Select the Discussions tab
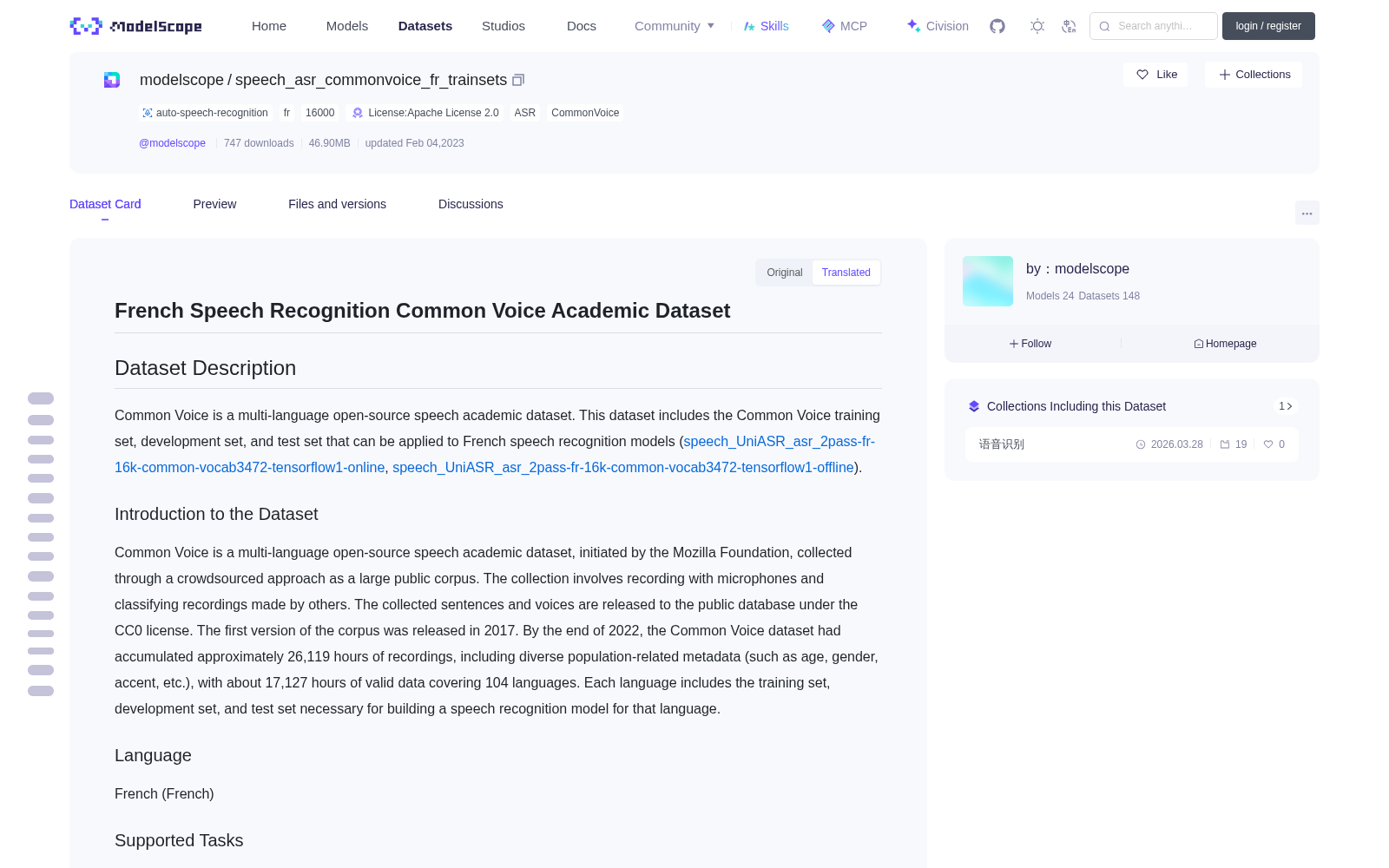 pyautogui.click(x=471, y=204)
